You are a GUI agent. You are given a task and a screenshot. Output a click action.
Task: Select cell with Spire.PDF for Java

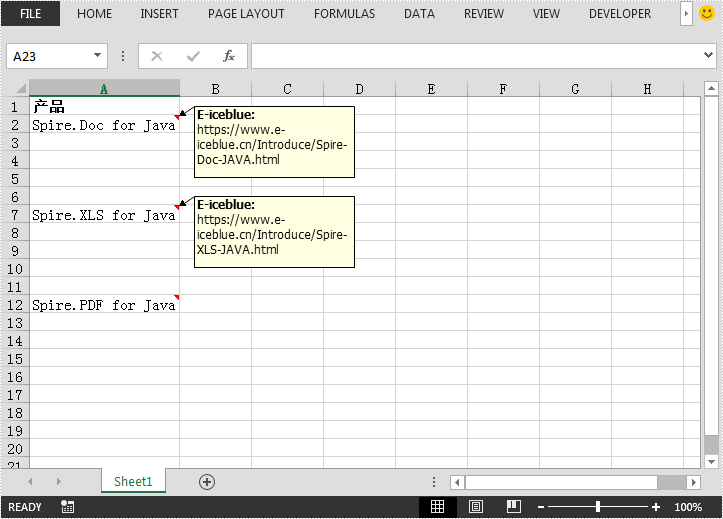104,305
